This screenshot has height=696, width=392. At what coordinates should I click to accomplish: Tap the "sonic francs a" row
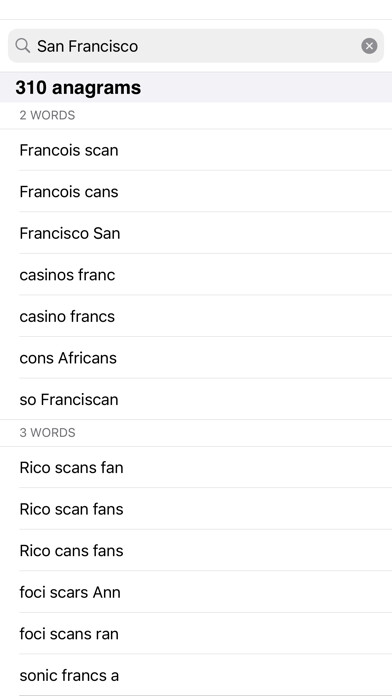click(x=196, y=675)
